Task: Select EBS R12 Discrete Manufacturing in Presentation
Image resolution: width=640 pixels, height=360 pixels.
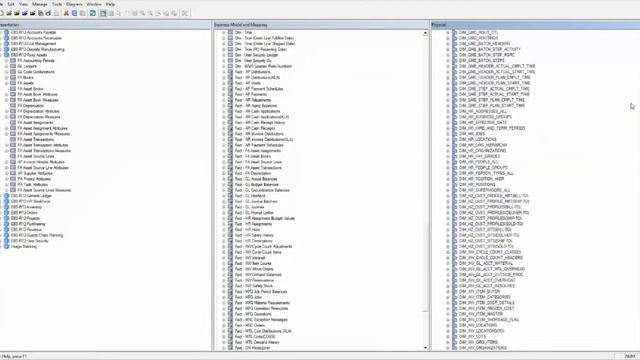Action: click(38, 49)
